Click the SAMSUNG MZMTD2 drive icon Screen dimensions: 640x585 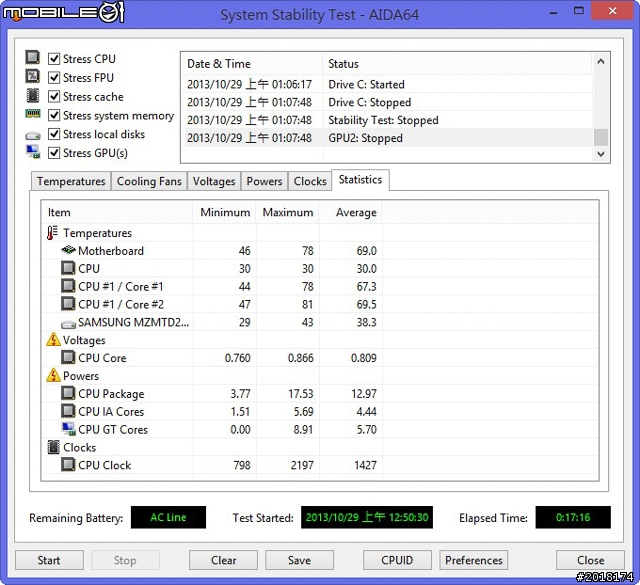pyautogui.click(x=69, y=324)
